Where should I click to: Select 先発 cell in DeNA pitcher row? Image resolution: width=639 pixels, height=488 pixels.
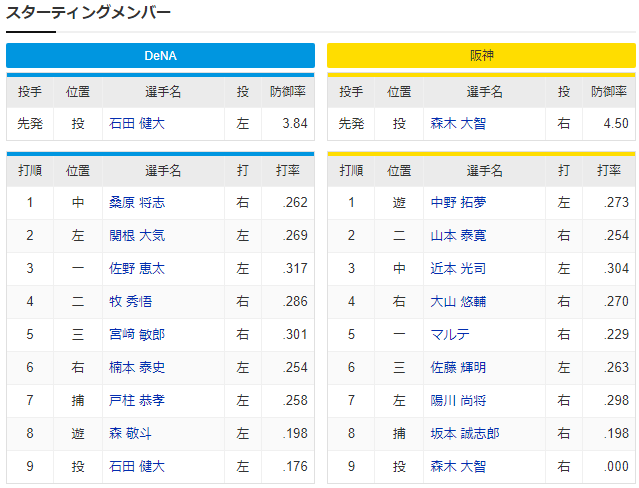pyautogui.click(x=30, y=124)
